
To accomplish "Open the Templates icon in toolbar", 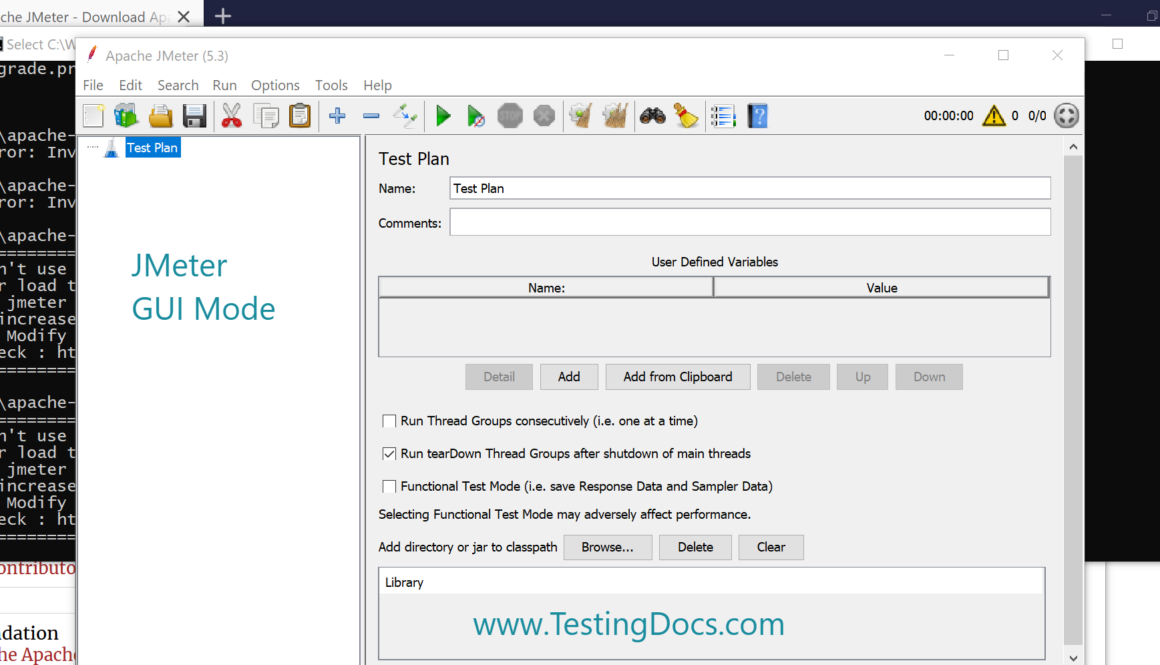I will coord(126,116).
